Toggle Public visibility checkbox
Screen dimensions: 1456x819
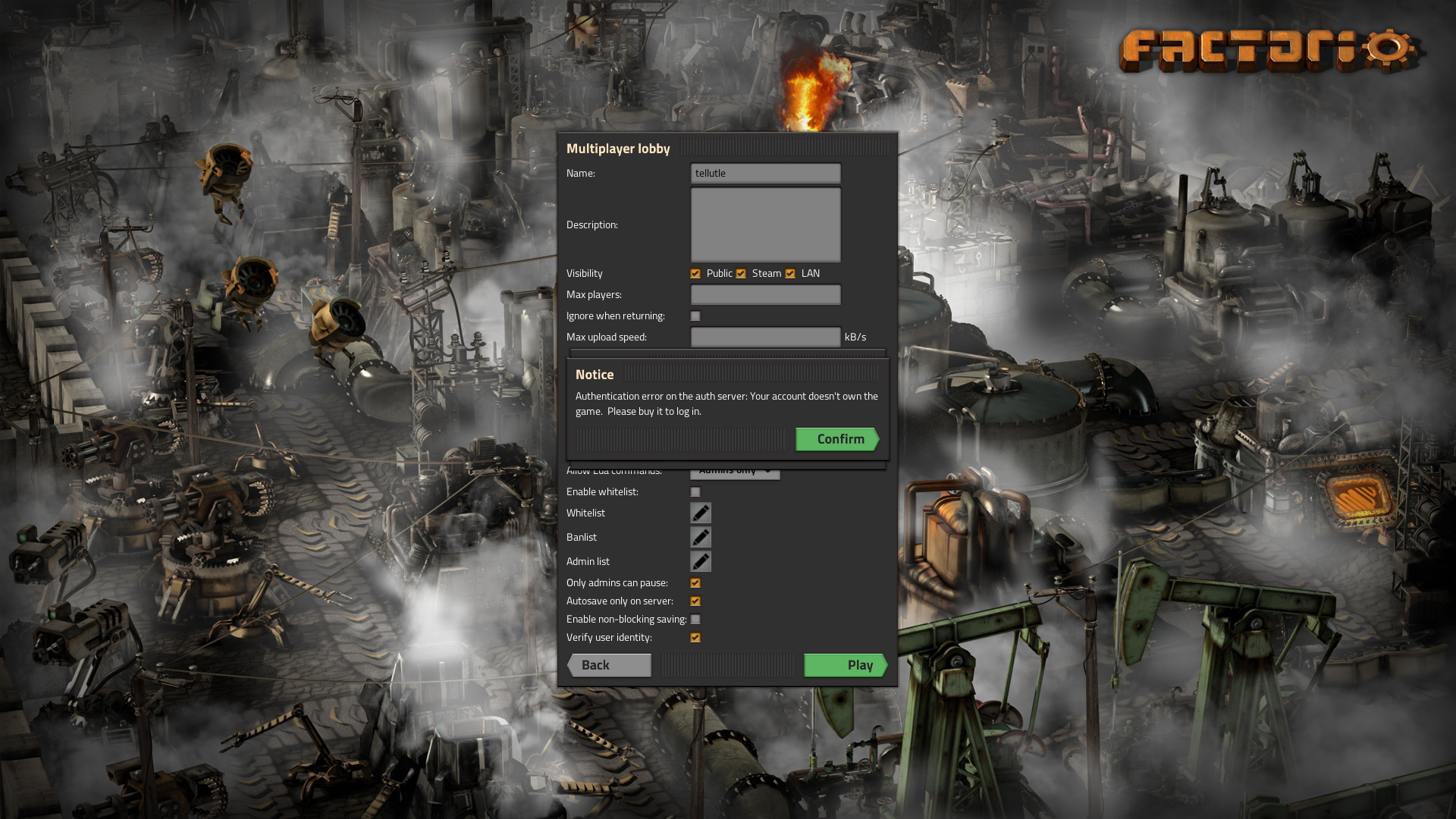695,273
